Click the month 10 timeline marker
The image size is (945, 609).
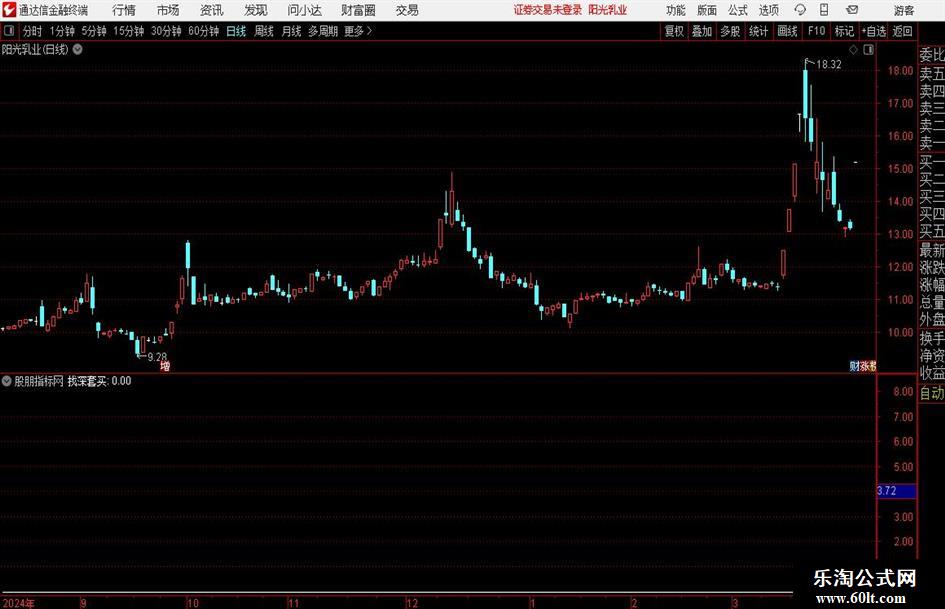click(192, 603)
